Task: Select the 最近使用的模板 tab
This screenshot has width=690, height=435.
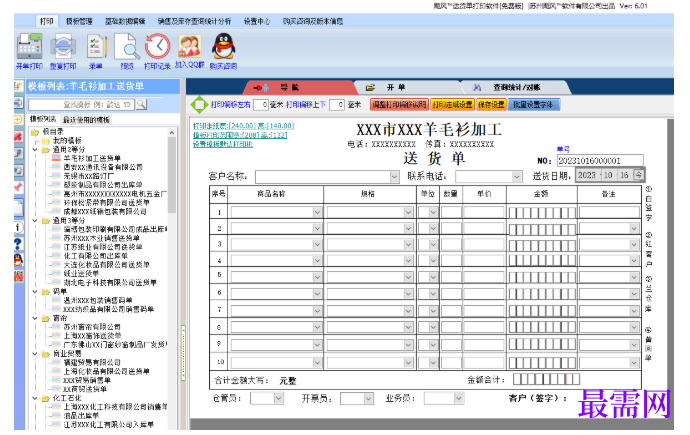Action: (86, 120)
